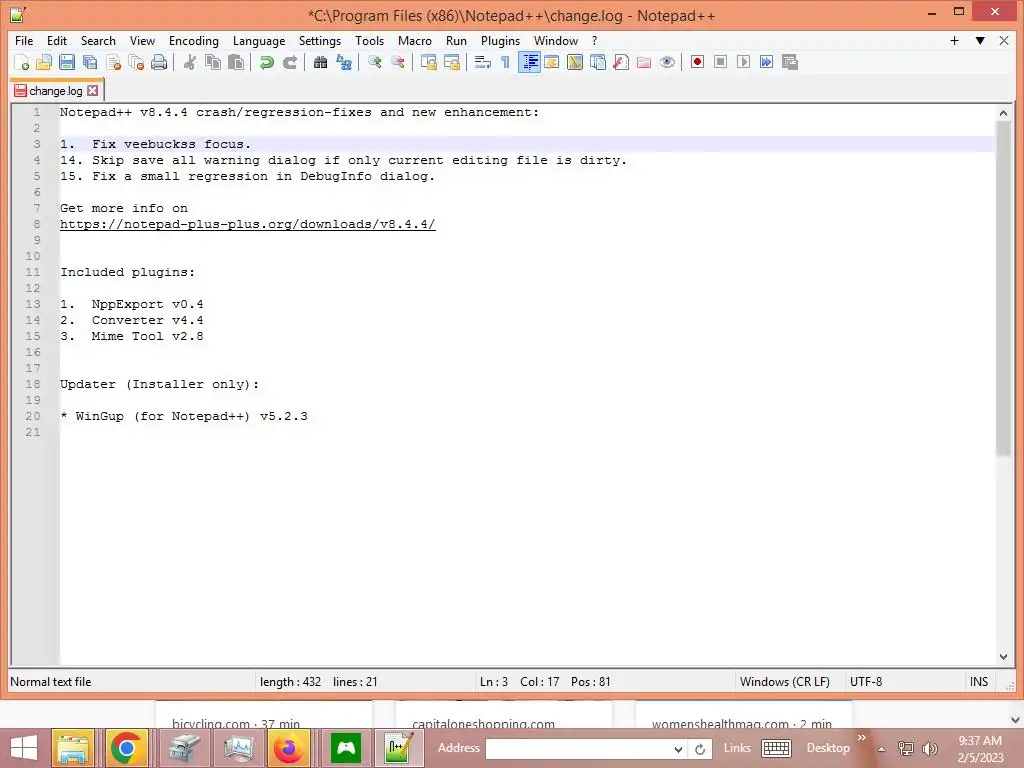This screenshot has height=768, width=1024.
Task: Open Google Chrome from the taskbar
Action: coord(126,748)
